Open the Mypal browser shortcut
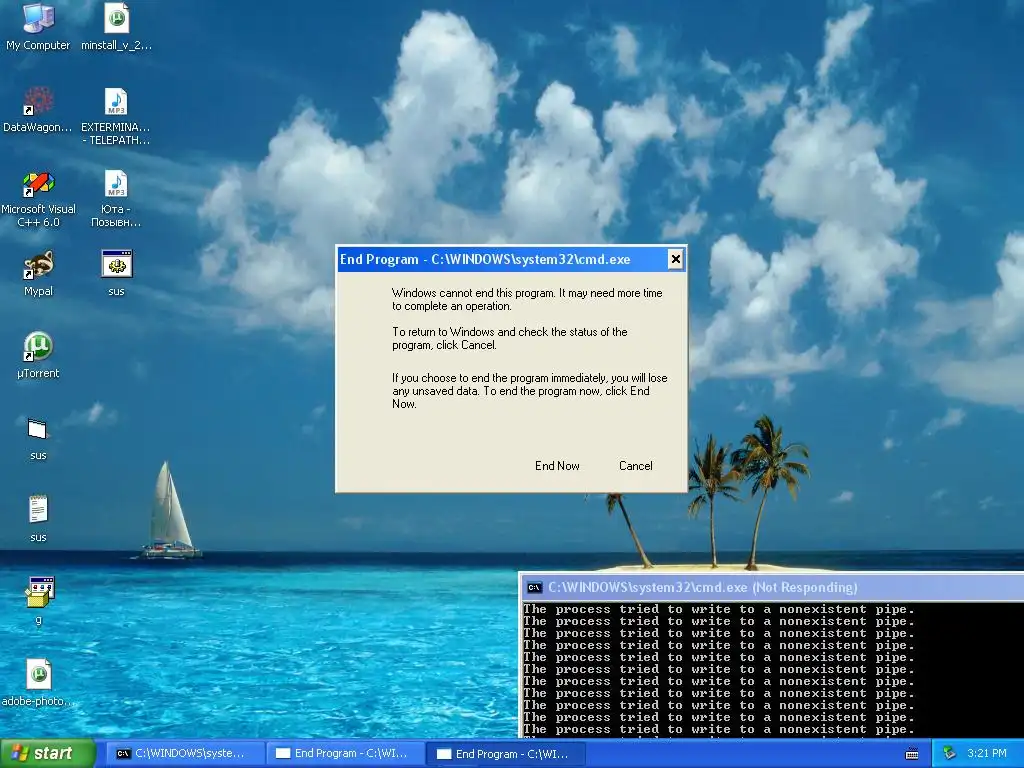 38,273
